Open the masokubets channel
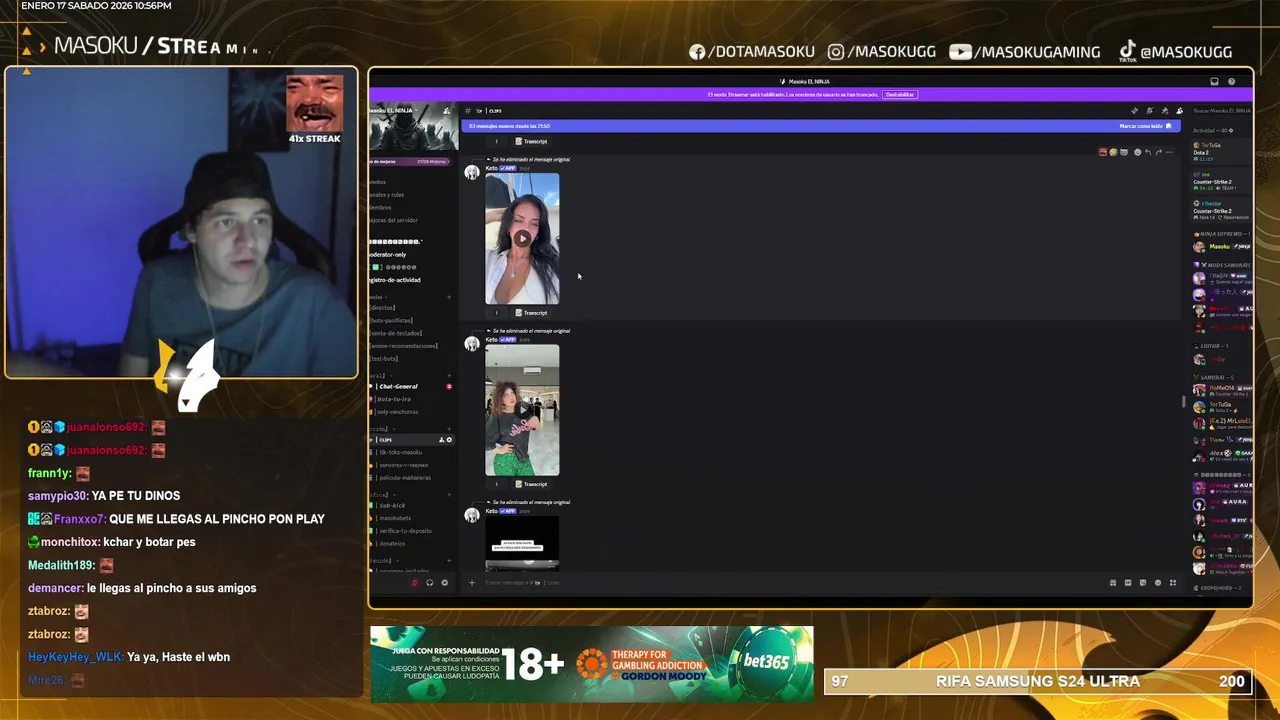The height and width of the screenshot is (720, 1280). pyautogui.click(x=395, y=518)
